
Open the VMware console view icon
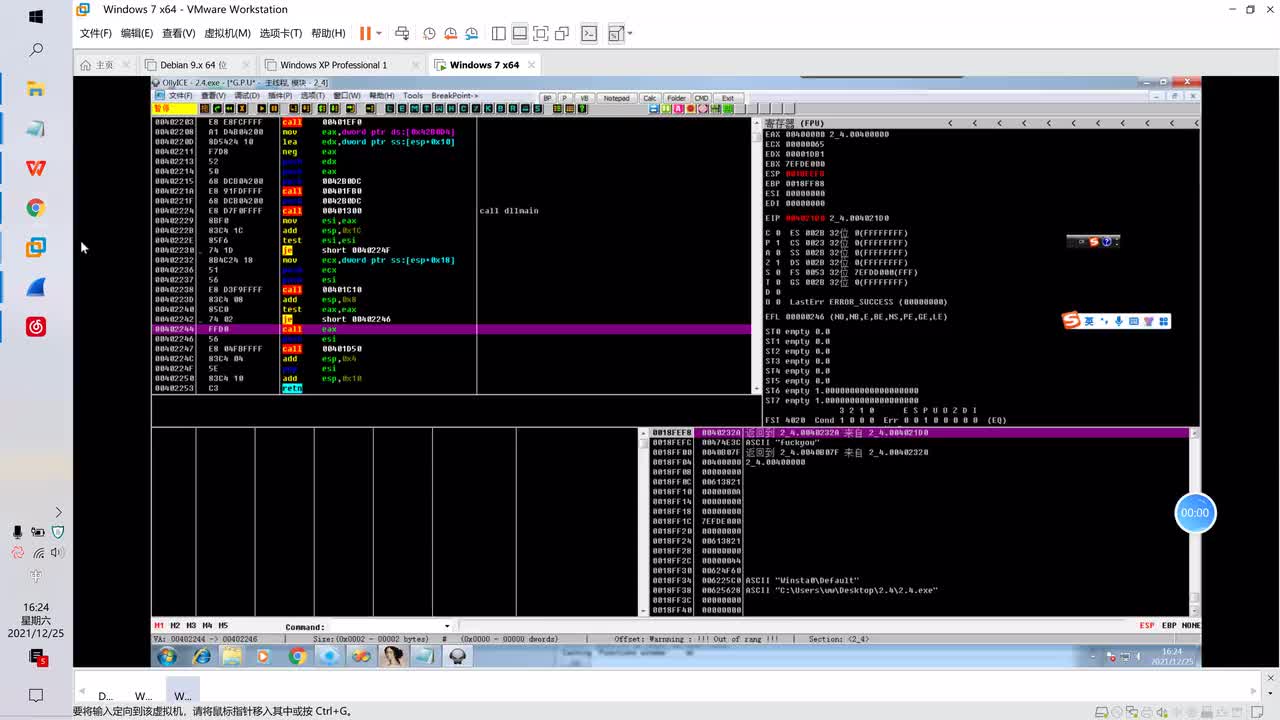[x=589, y=33]
